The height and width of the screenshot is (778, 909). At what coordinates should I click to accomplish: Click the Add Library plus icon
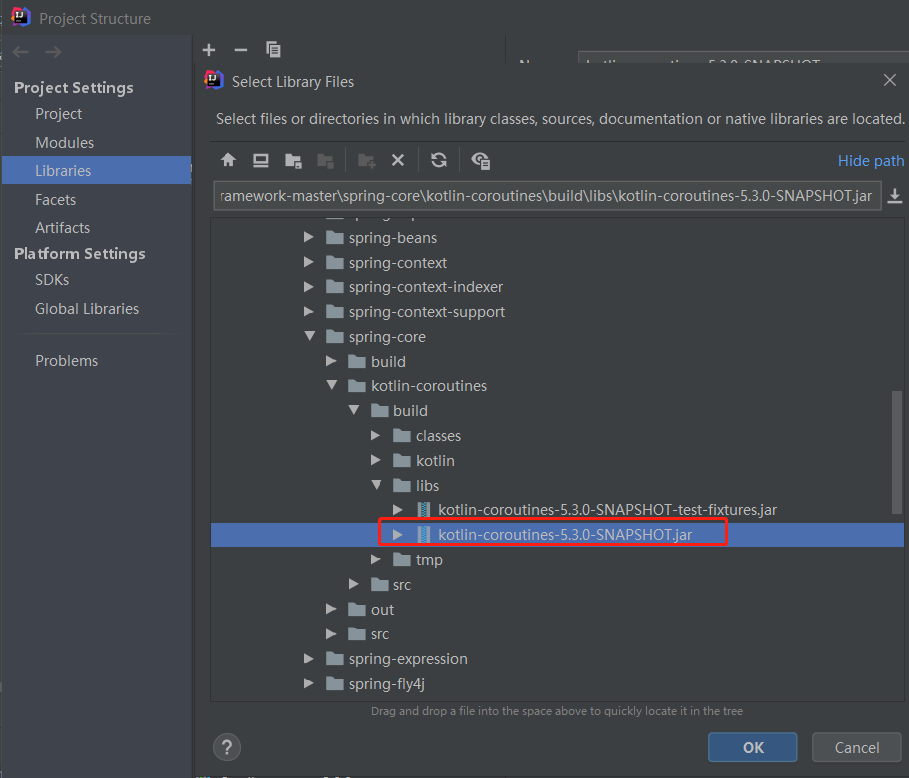click(208, 49)
